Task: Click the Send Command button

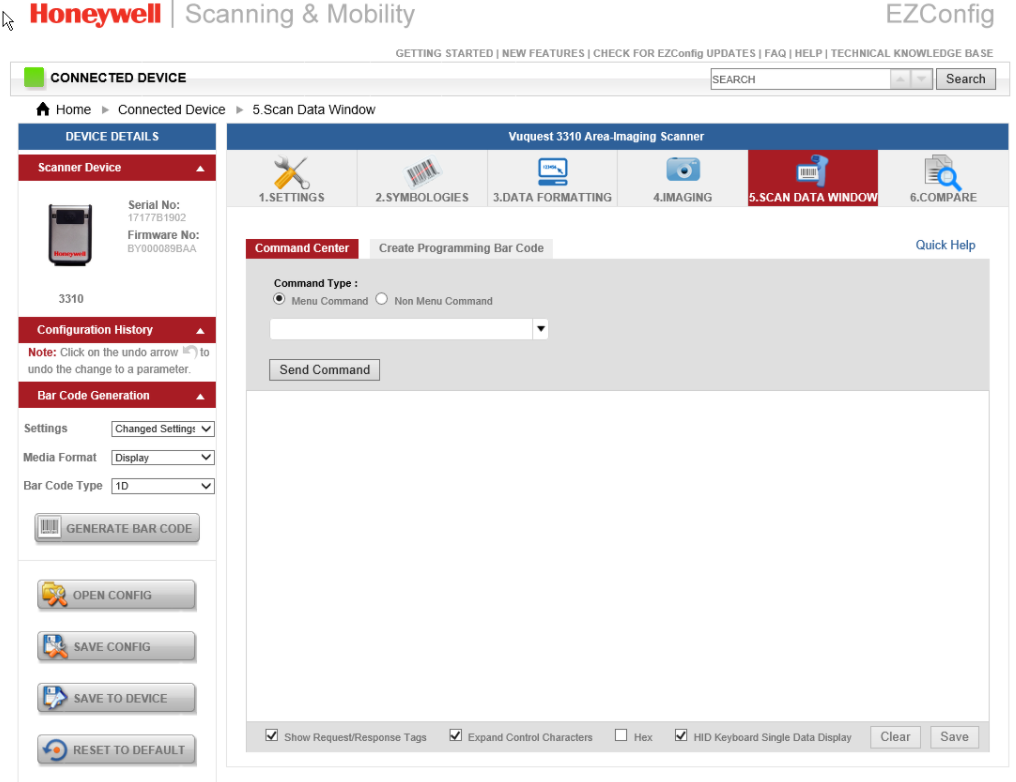Action: 325,369
